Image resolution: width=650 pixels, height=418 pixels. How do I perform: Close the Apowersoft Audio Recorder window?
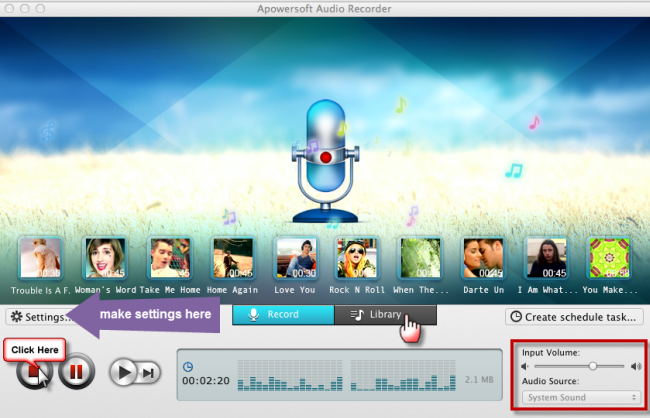tap(9, 8)
